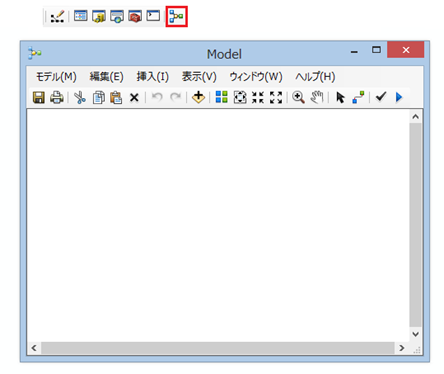Image resolution: width=444 pixels, height=374 pixels.
Task: Redo the last undone action
Action: [175, 97]
